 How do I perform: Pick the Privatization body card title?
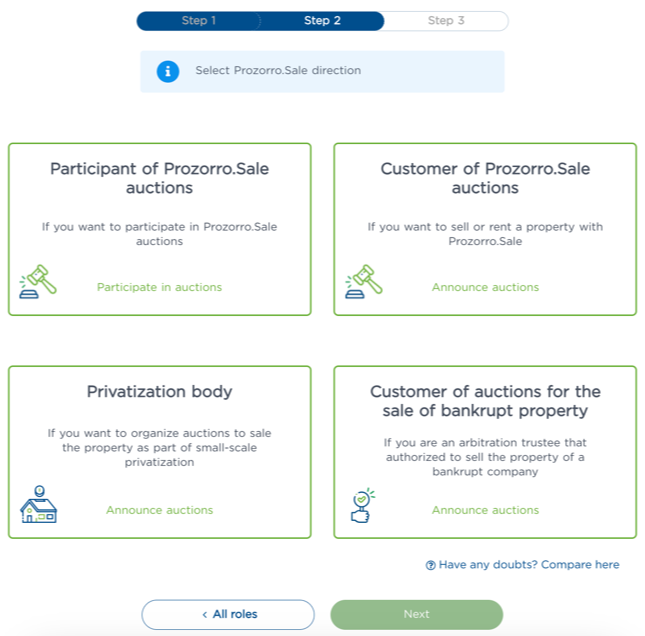coord(159,391)
